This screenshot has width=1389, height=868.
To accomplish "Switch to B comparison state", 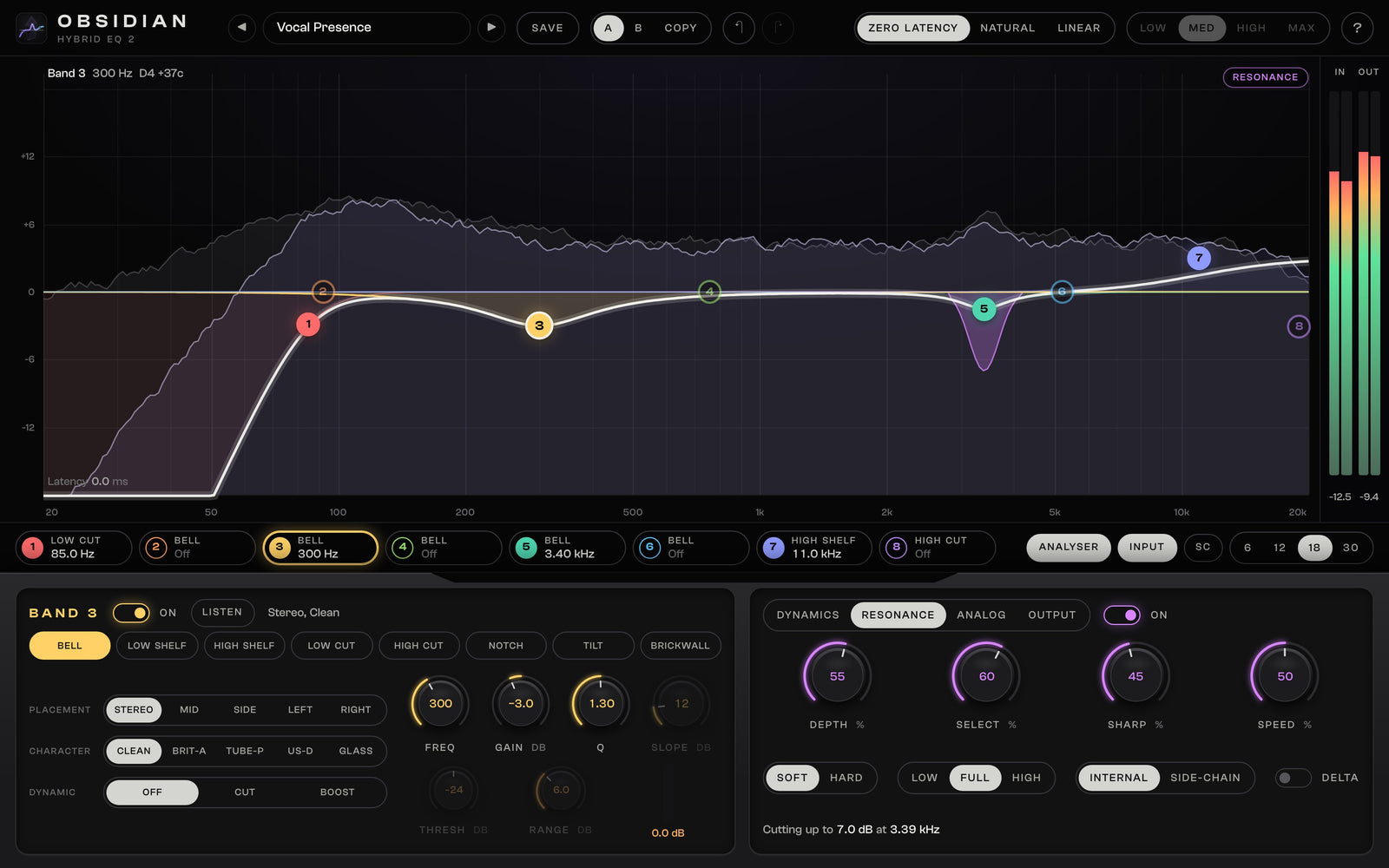I will tap(638, 28).
